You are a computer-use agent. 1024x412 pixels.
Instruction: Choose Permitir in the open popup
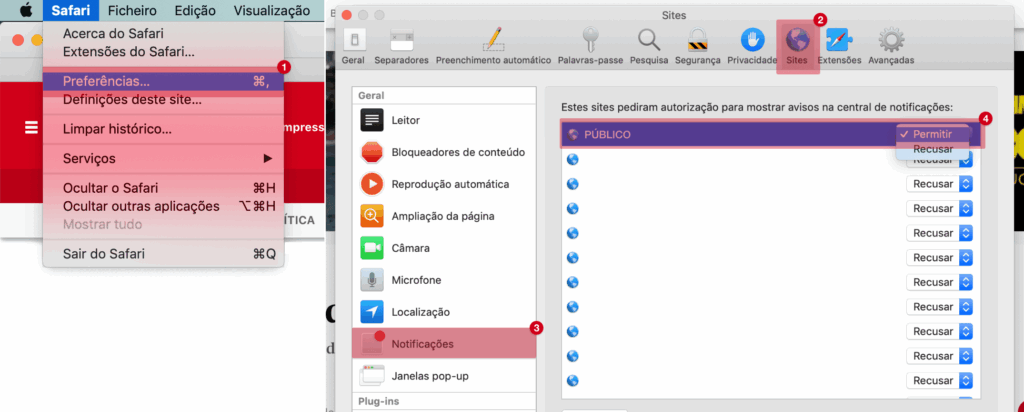(933, 134)
